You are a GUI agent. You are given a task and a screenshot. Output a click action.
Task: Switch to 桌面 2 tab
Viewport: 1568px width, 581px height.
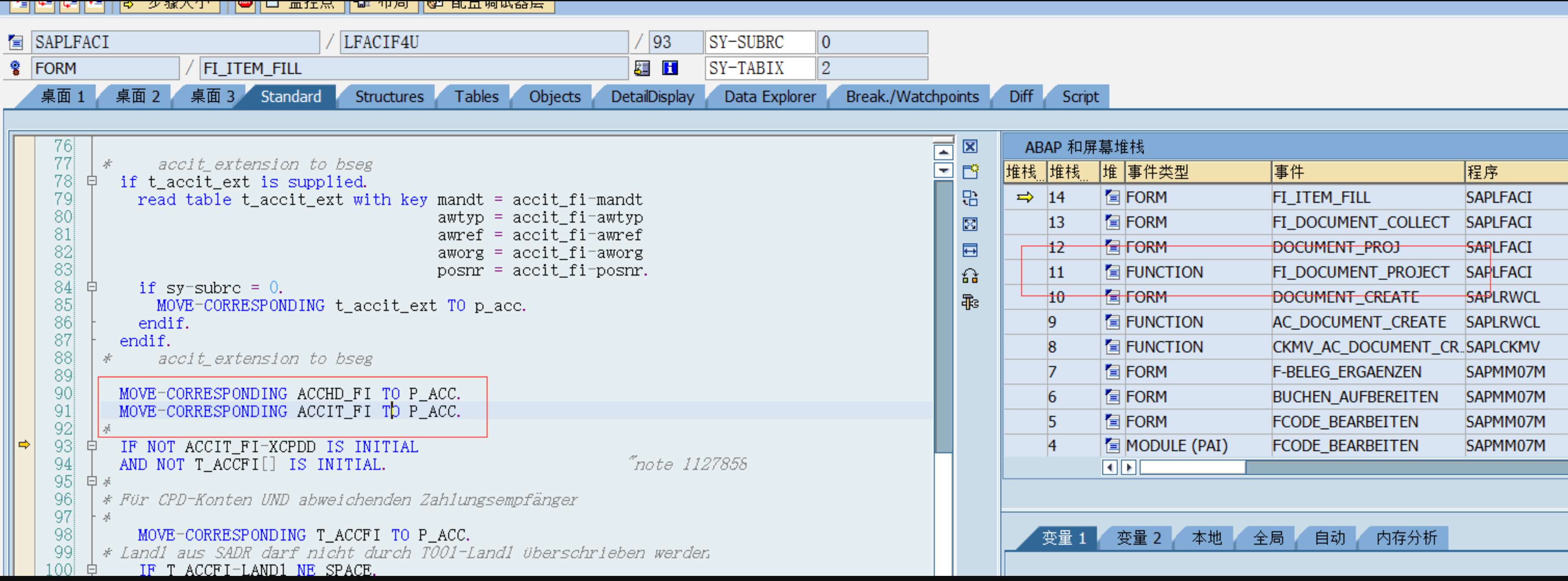pyautogui.click(x=137, y=97)
